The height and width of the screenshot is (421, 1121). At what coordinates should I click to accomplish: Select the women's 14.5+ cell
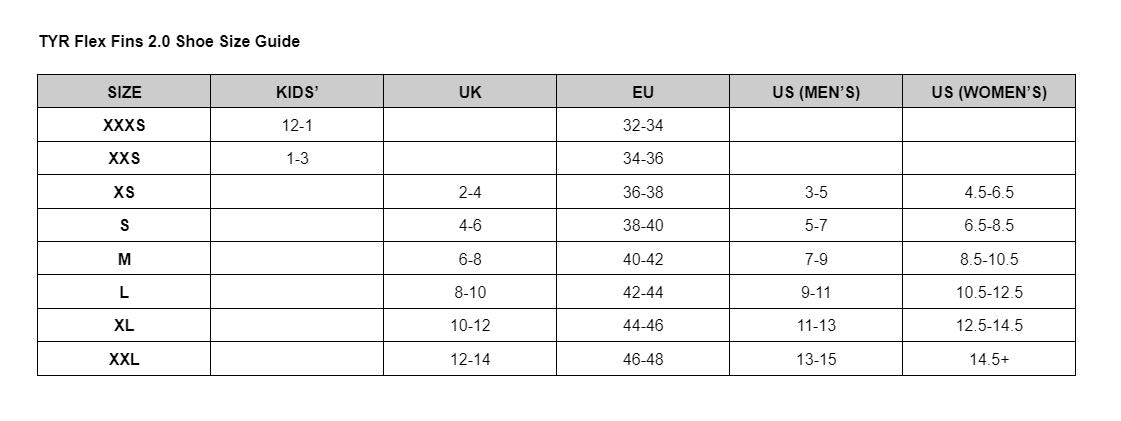(989, 359)
